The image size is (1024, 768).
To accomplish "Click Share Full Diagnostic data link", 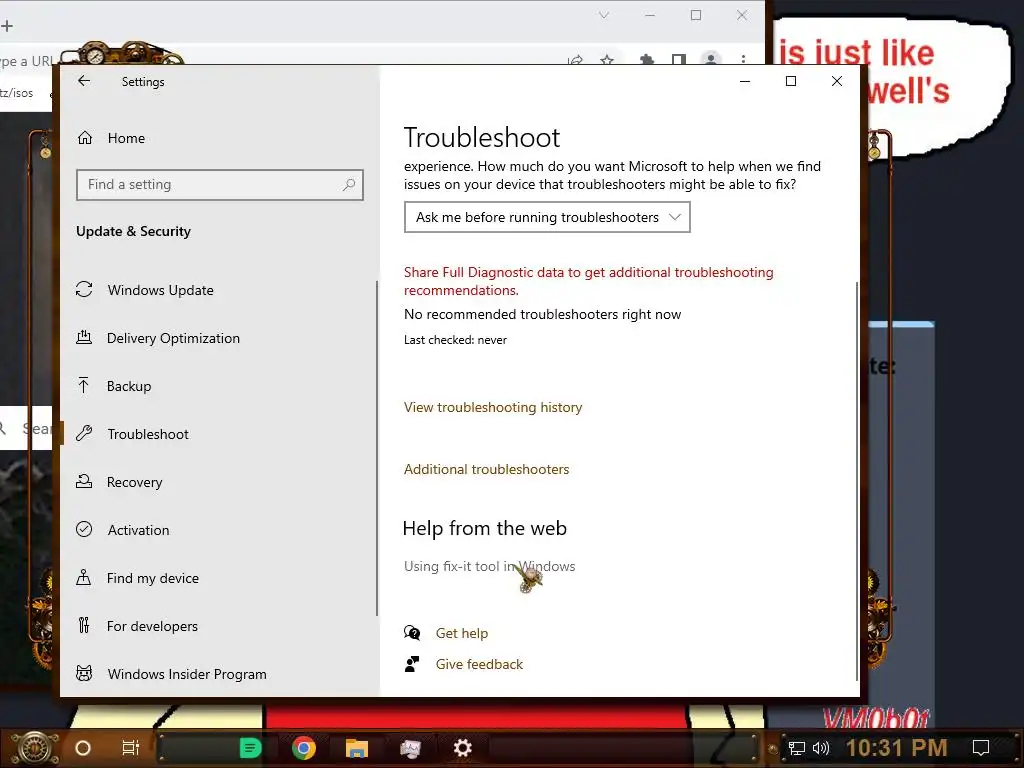I will tap(588, 281).
